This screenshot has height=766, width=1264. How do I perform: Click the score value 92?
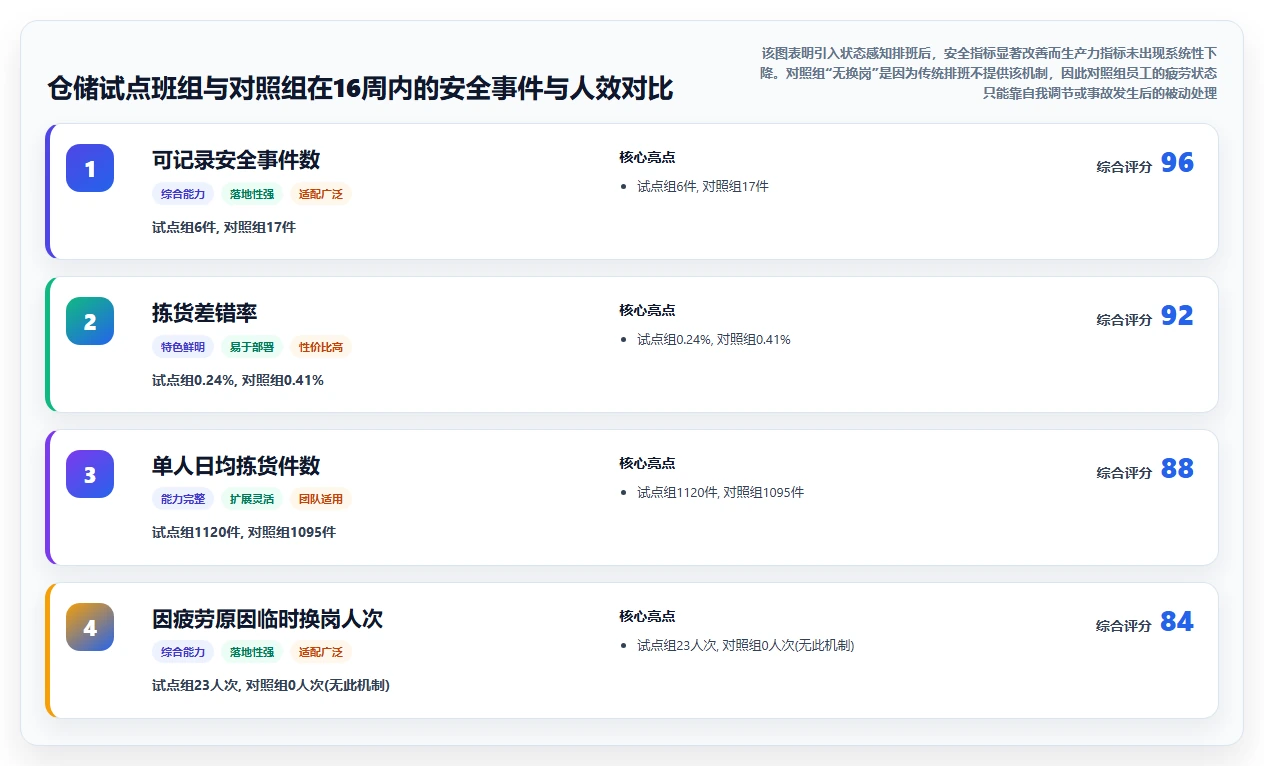1177,316
